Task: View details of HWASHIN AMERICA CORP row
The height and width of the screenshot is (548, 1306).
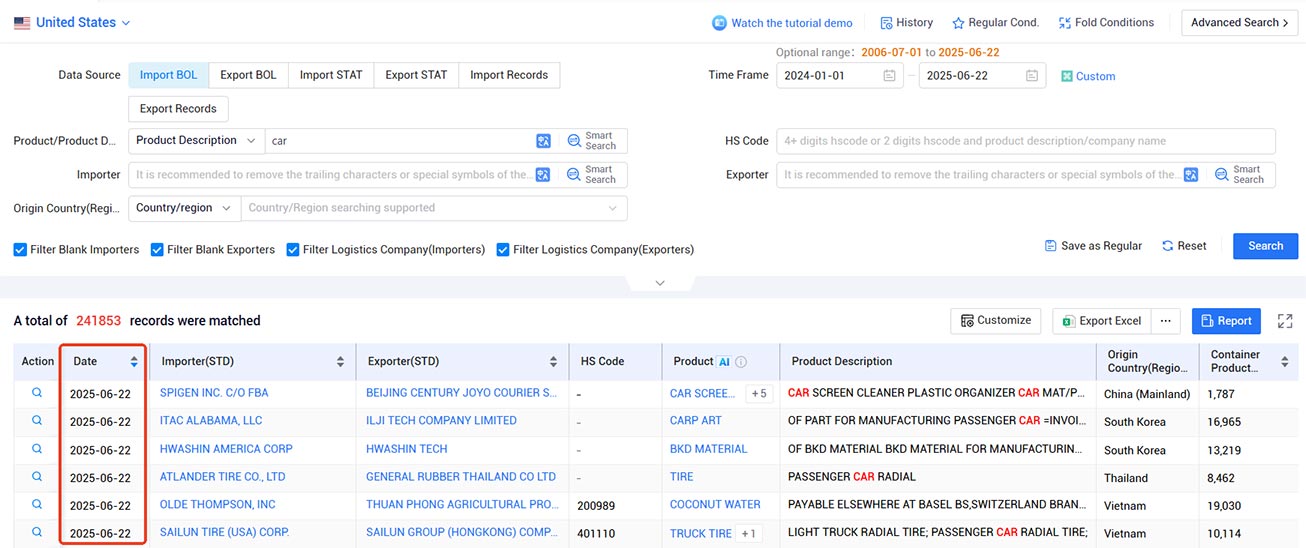Action: pos(37,449)
